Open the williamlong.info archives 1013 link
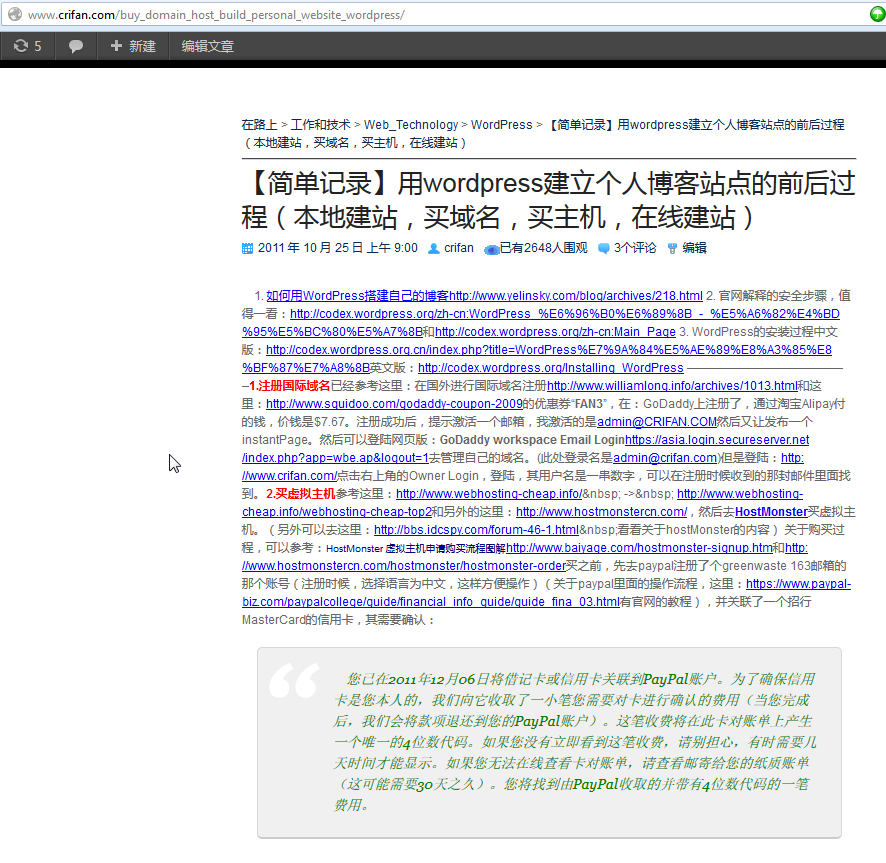The image size is (886, 863). coord(672,386)
